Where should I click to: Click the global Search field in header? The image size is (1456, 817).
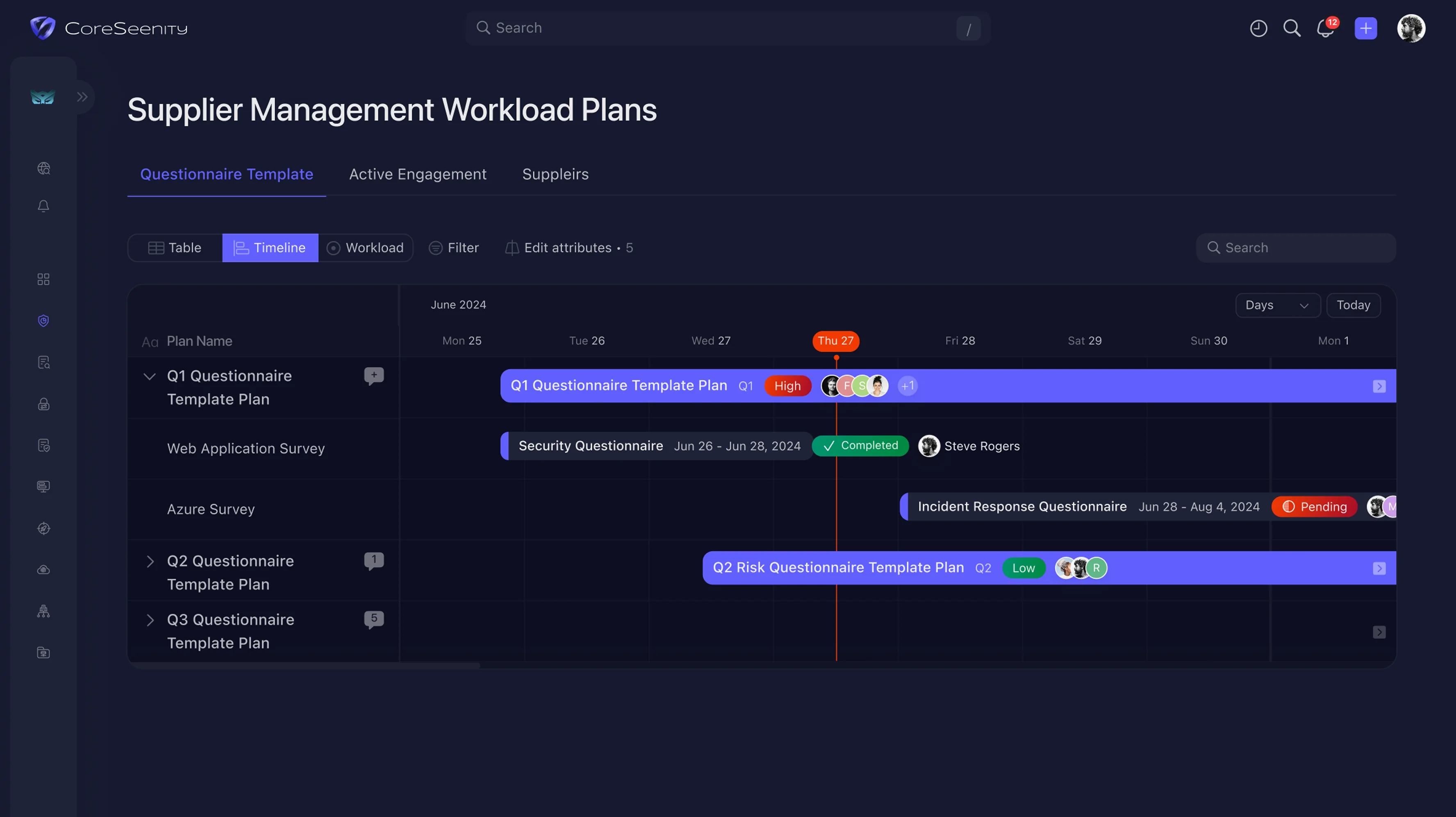pos(728,28)
